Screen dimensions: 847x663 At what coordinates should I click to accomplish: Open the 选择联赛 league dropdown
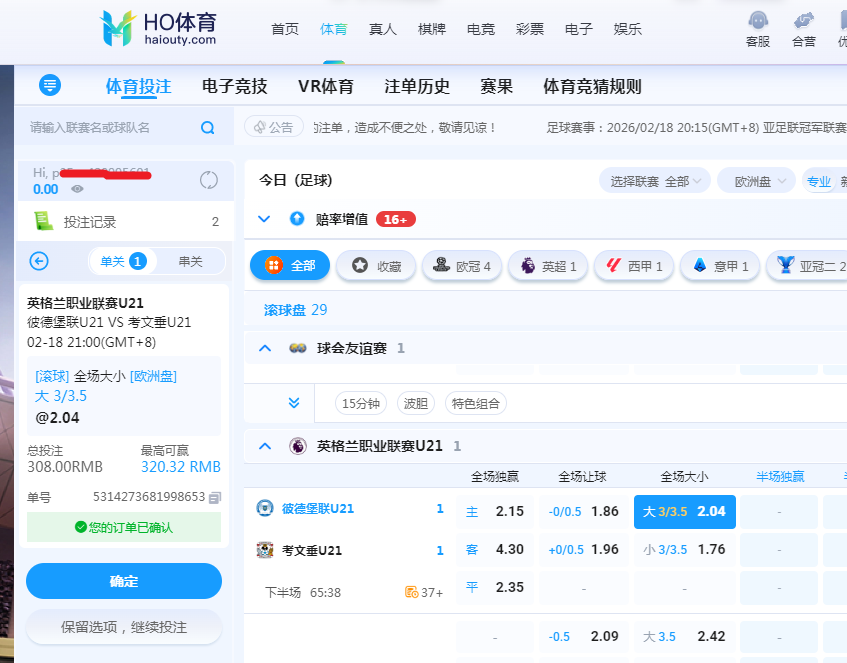click(654, 181)
